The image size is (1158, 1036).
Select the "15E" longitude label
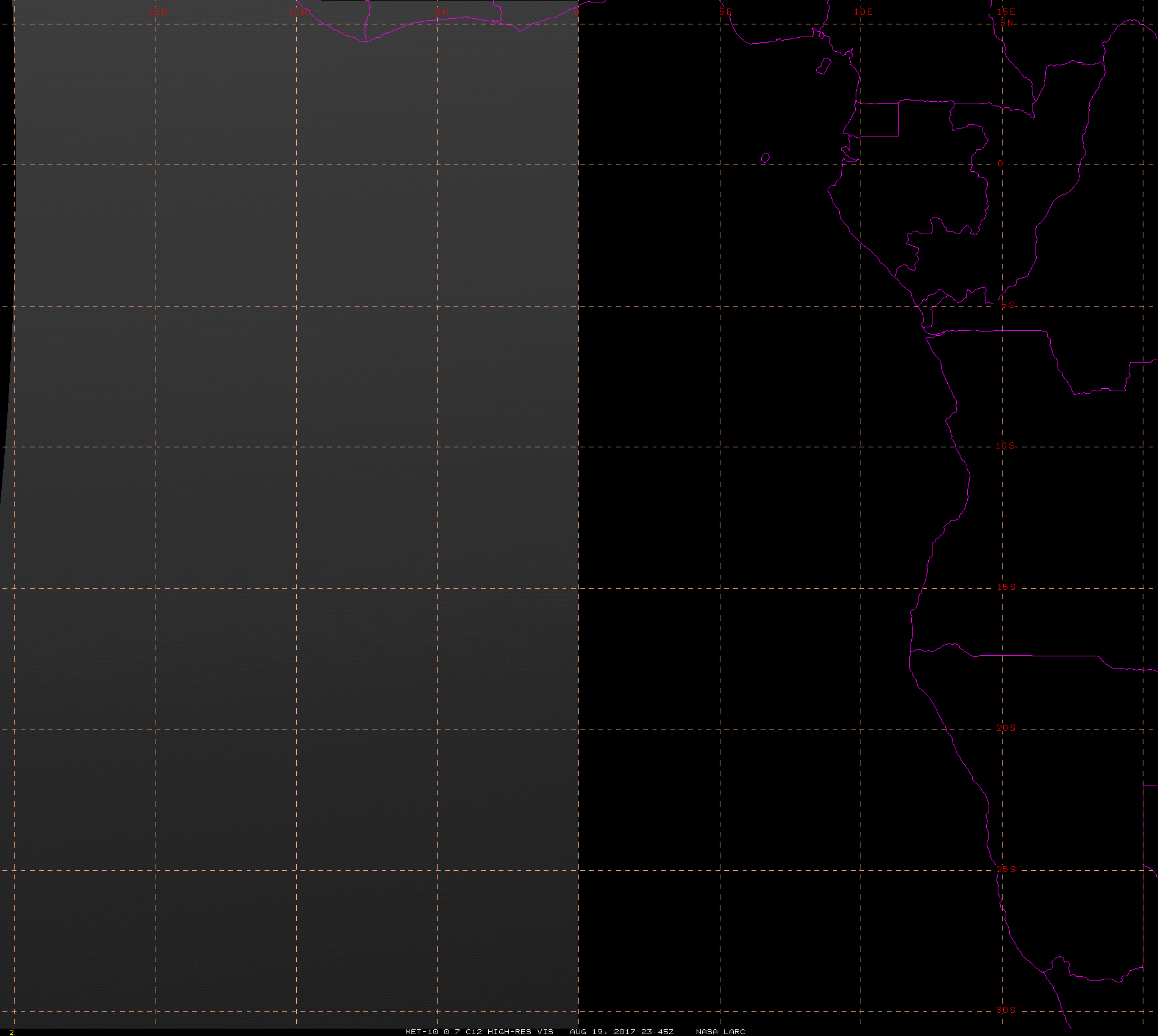pos(1006,12)
